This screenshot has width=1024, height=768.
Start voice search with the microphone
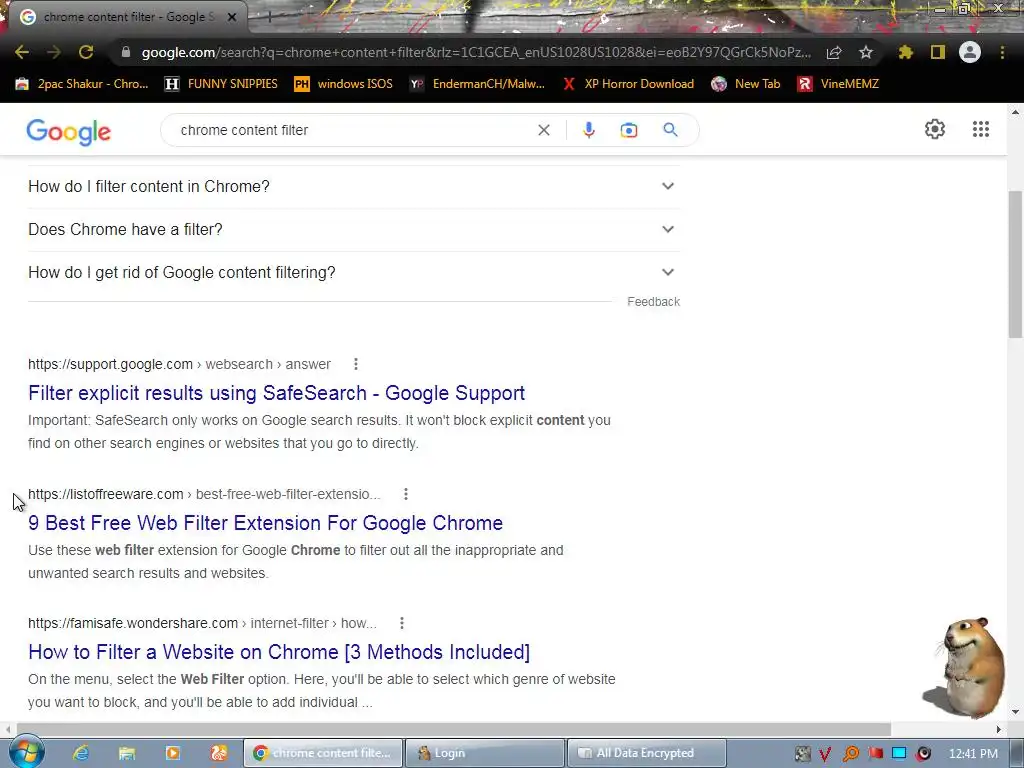click(x=589, y=130)
